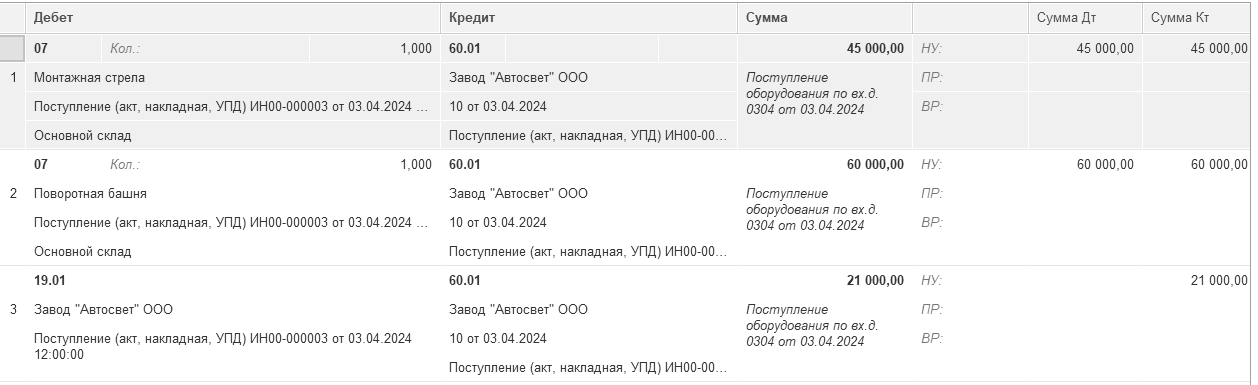Screen dimensions: 1258x385
Task: Select row number 2 marker
Action: point(13,194)
